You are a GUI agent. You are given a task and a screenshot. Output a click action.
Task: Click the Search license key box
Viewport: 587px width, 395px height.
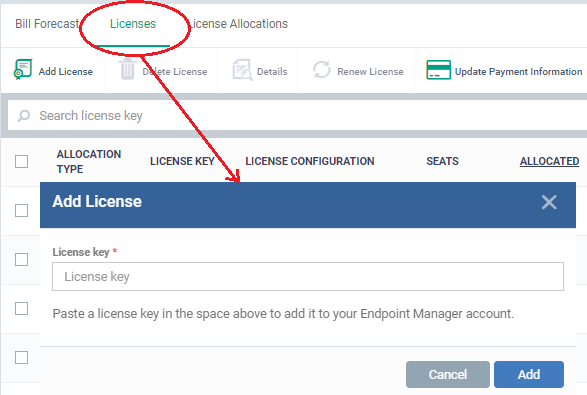pos(297,115)
